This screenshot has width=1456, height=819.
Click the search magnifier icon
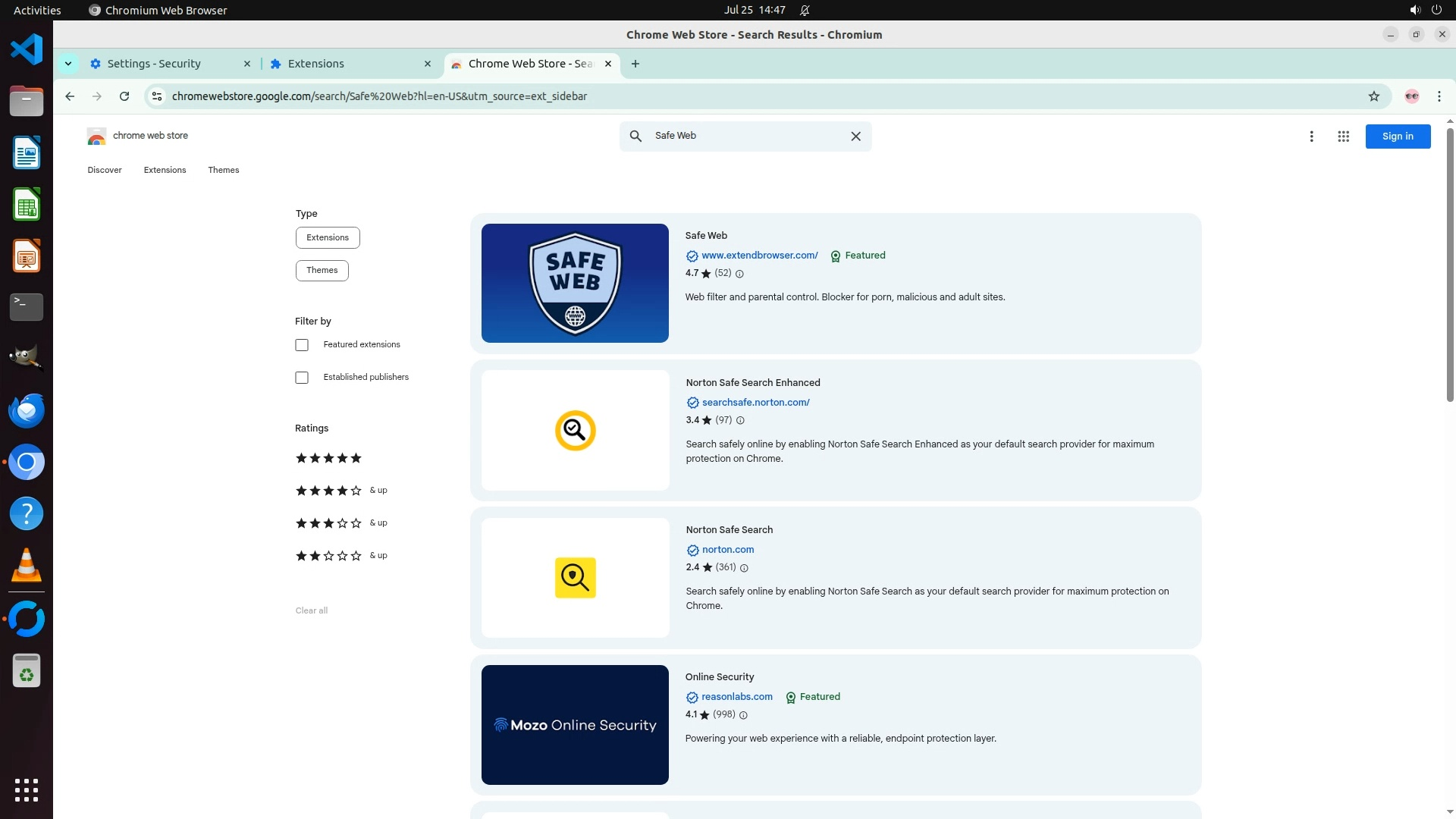point(635,136)
